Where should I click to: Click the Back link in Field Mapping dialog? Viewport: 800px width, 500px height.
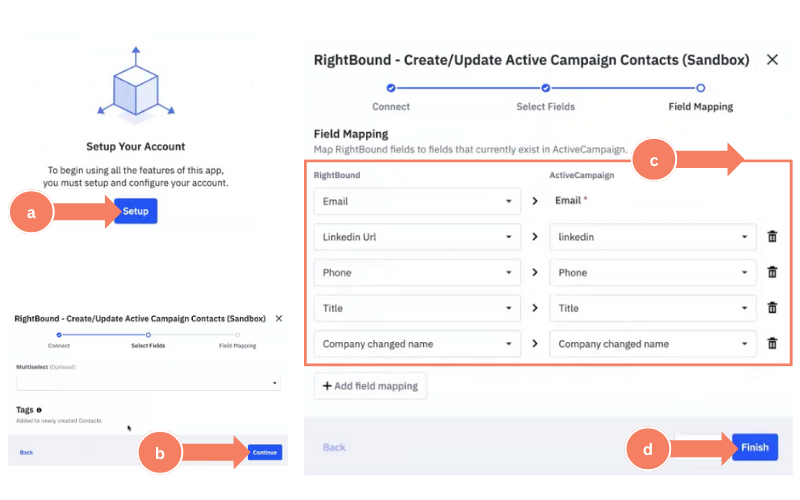334,447
